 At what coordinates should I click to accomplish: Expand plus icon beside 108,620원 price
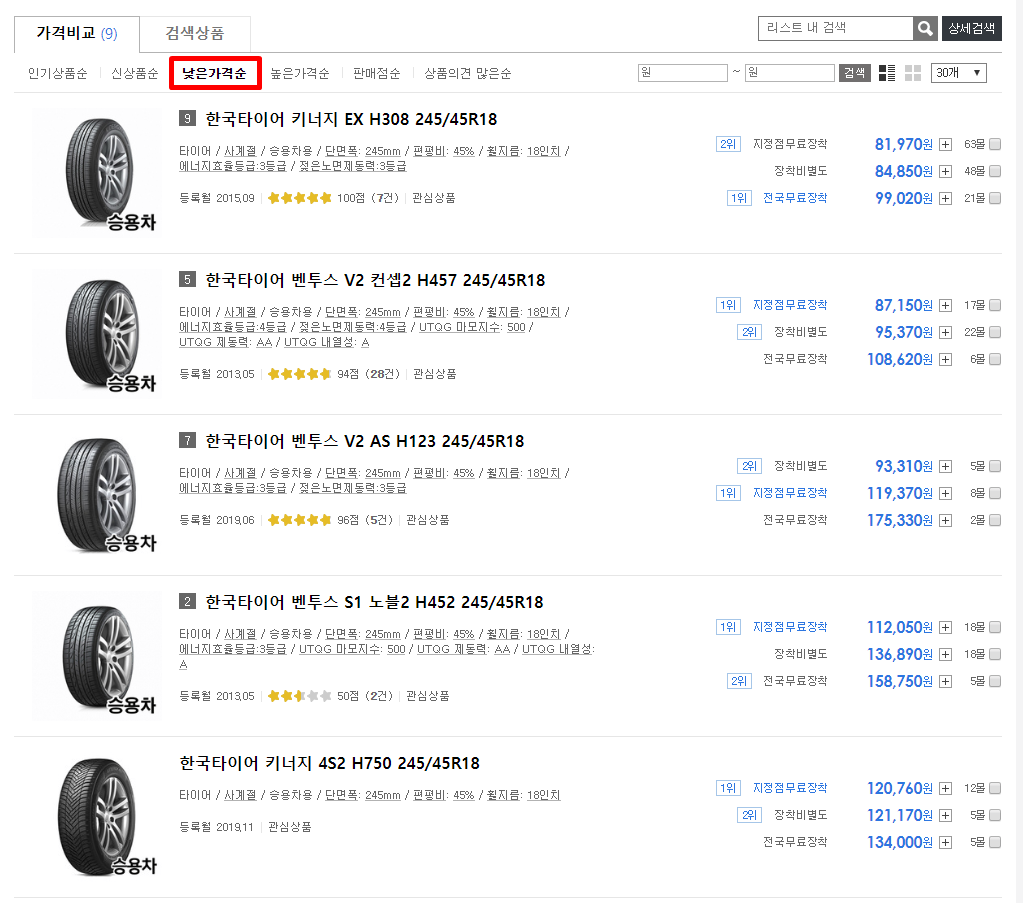945,360
